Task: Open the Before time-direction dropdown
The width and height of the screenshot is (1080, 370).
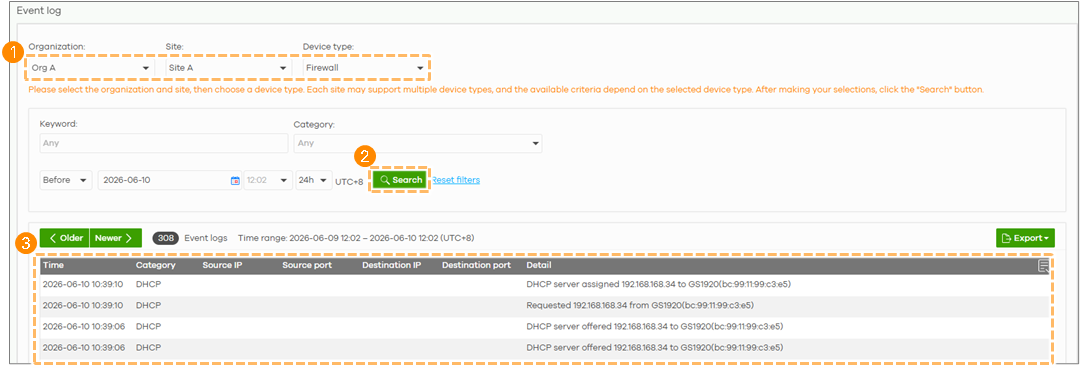Action: coord(66,181)
